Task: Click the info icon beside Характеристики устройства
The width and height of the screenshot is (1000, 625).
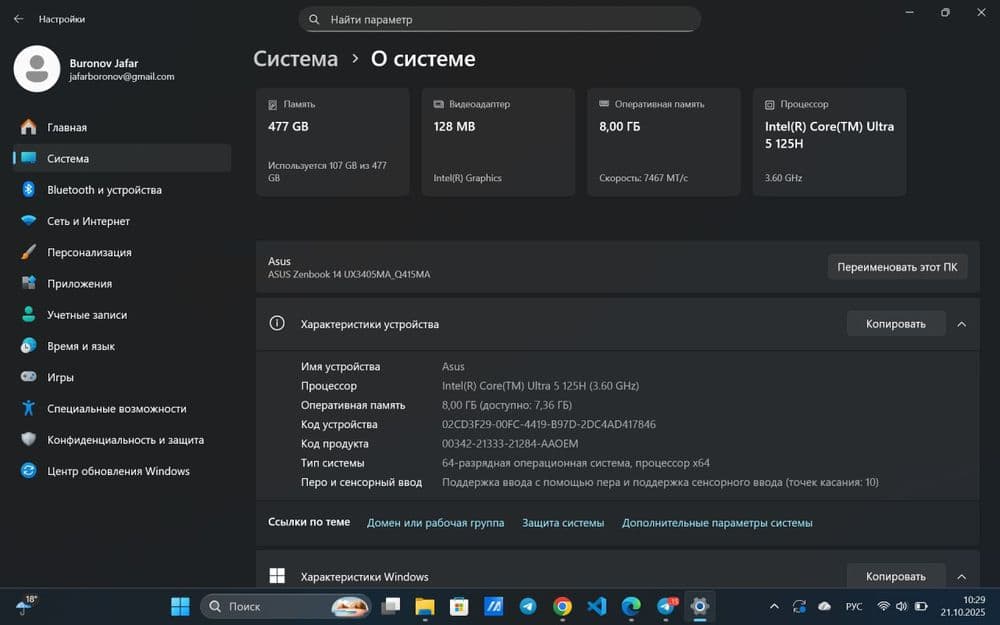Action: click(277, 323)
